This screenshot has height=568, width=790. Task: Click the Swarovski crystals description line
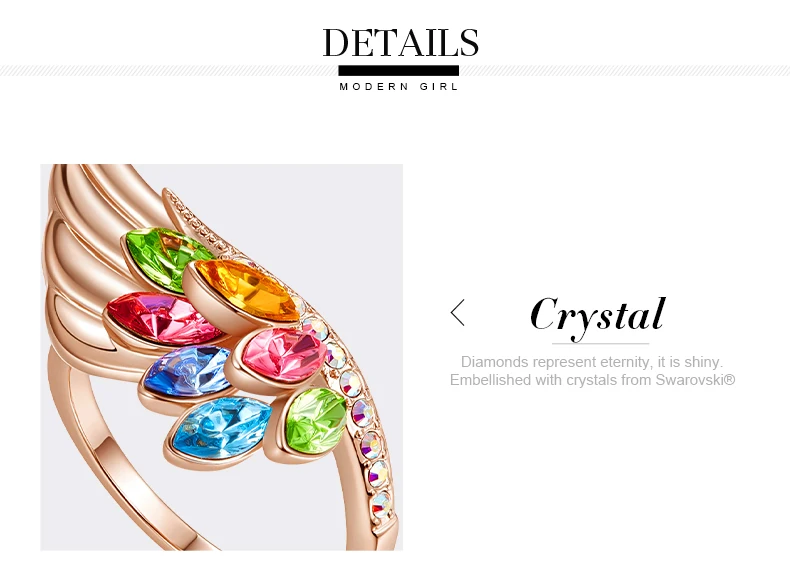(592, 380)
